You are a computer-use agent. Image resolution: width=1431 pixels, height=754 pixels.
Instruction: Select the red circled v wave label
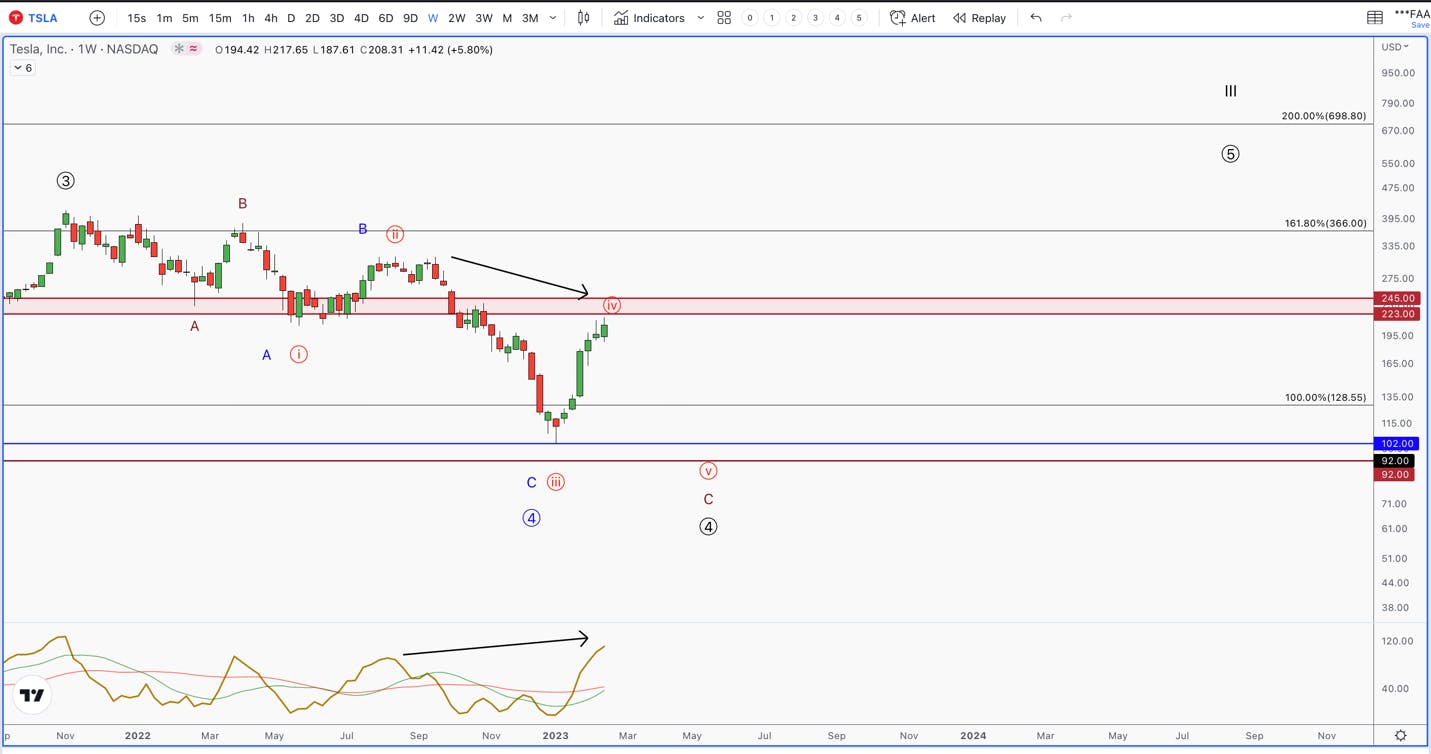[708, 471]
